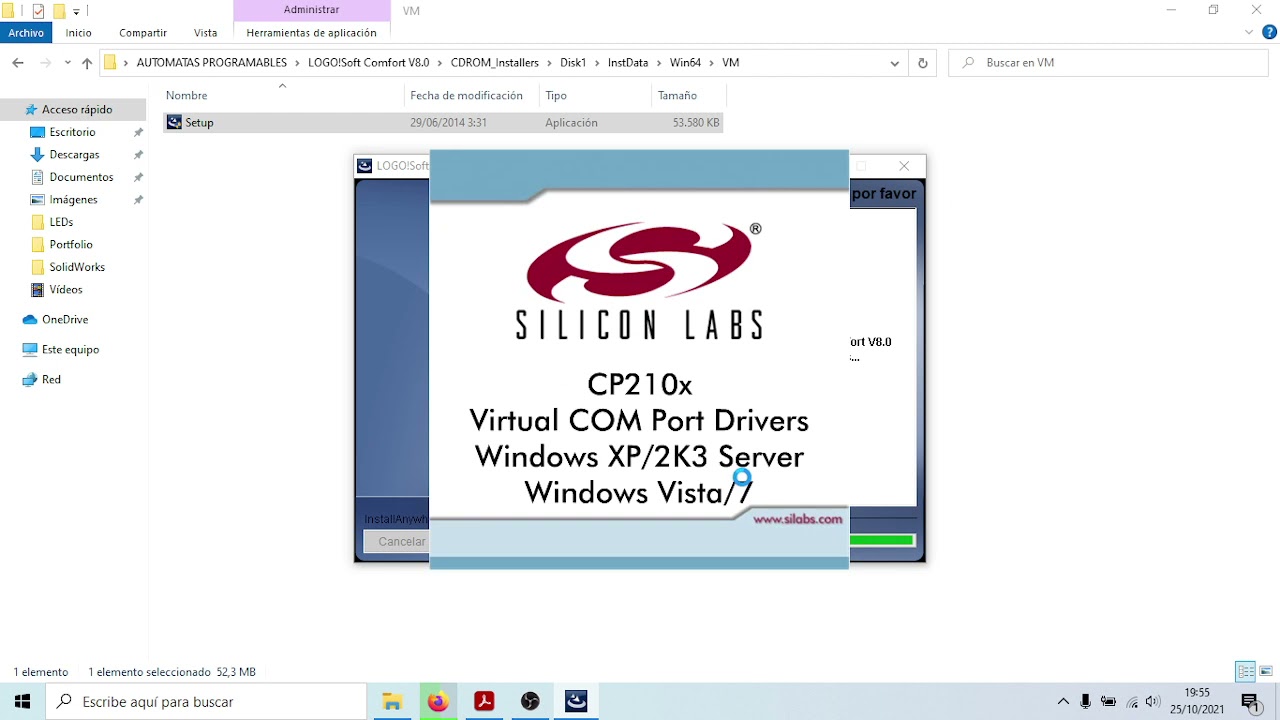Screen dimensions: 1280x720
Task: Open recent locations dropdown arrow
Action: (67, 62)
